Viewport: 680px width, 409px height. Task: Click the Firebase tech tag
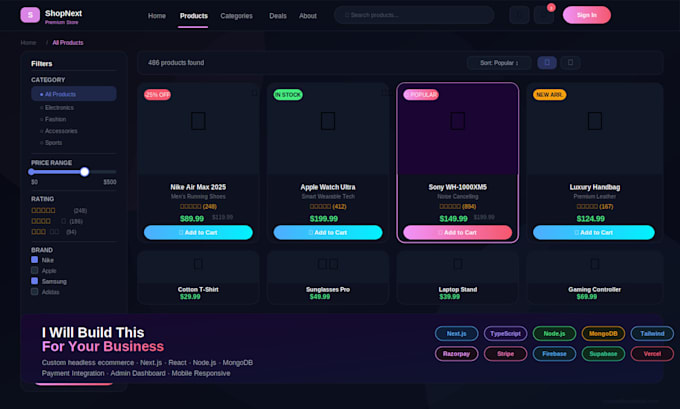[x=554, y=354]
